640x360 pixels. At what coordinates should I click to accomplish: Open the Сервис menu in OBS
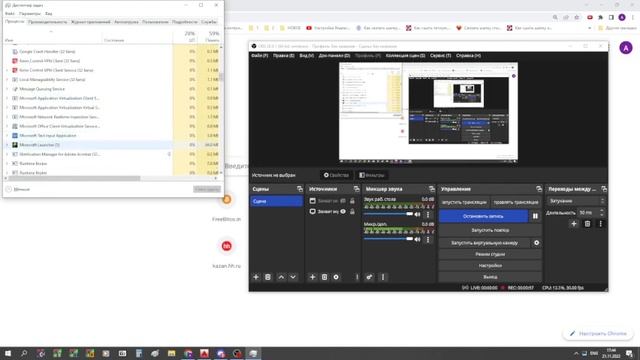coord(440,56)
